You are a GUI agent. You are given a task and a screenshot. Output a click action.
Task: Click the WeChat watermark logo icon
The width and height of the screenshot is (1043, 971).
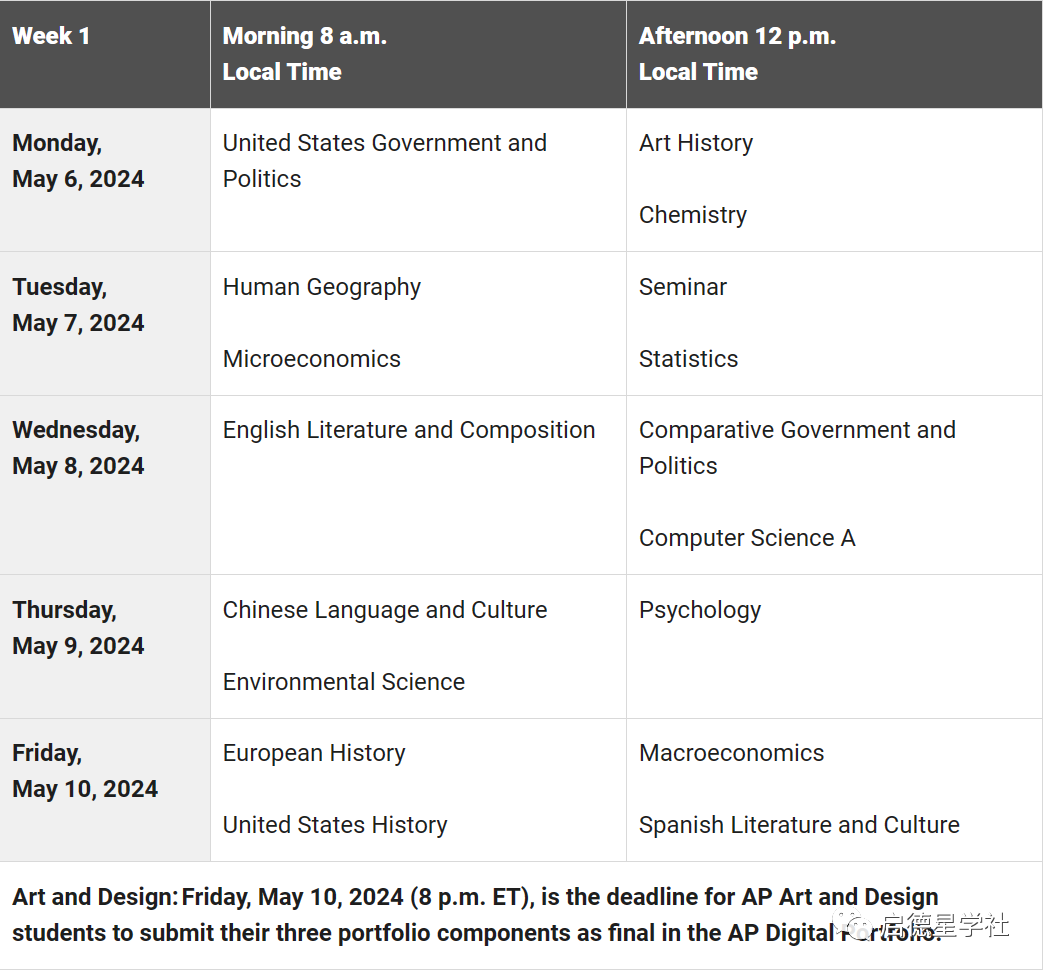[x=857, y=925]
